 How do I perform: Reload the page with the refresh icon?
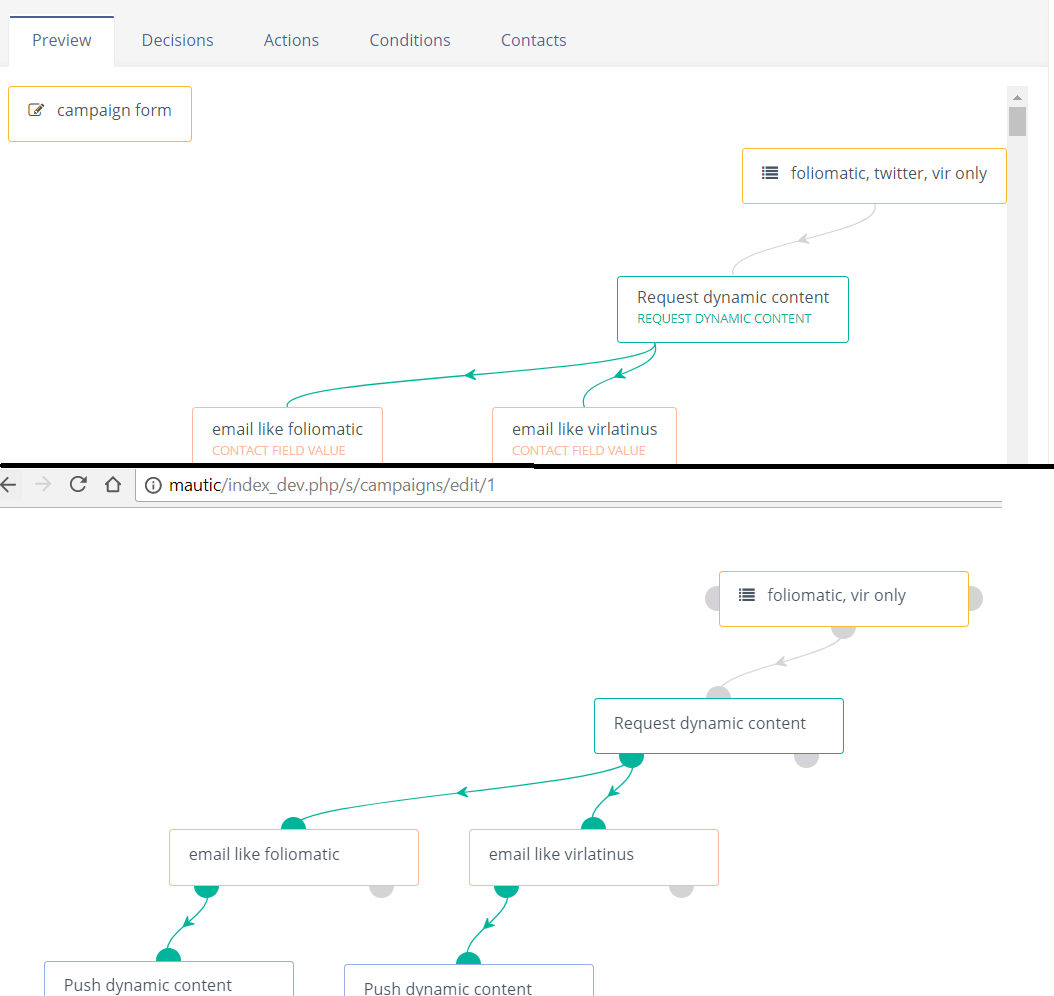(x=78, y=484)
